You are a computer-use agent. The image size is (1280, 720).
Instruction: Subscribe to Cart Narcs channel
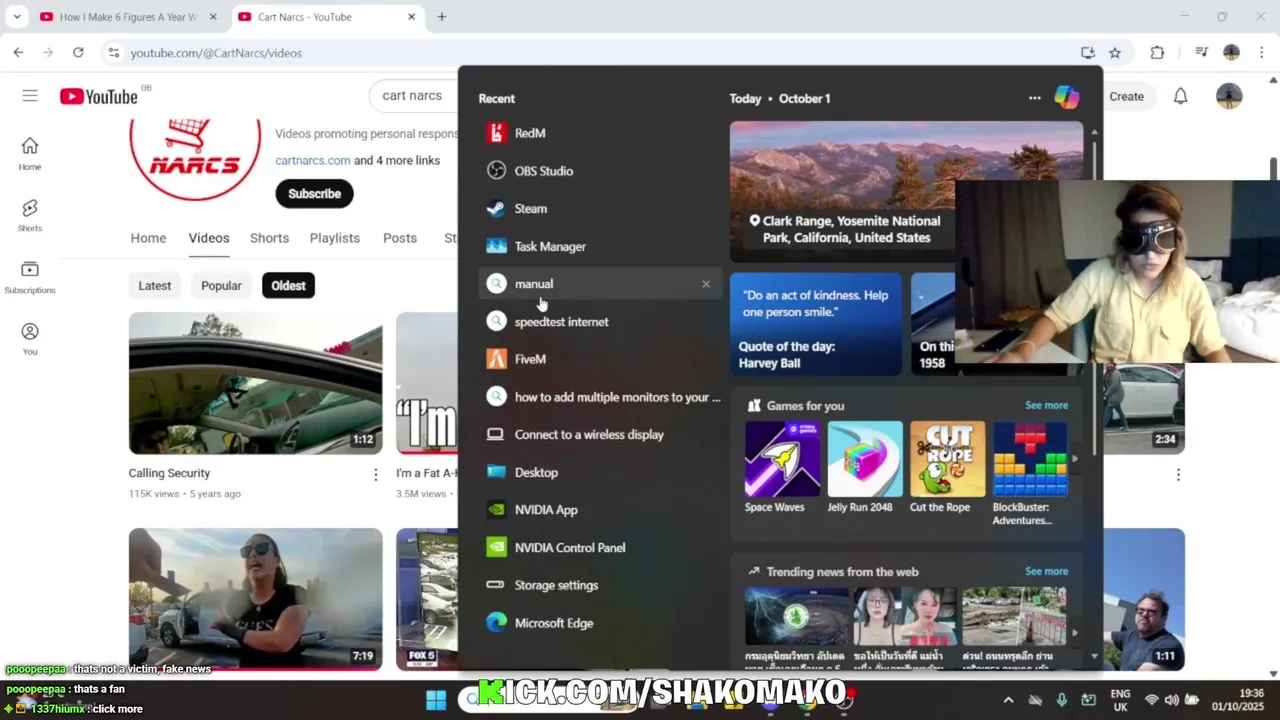(x=314, y=194)
